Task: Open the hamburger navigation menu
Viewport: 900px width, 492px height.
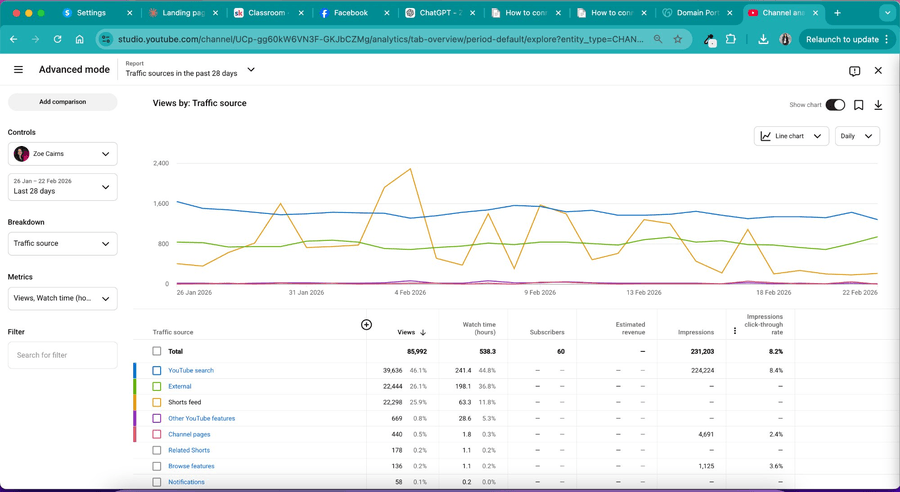Action: click(x=18, y=70)
